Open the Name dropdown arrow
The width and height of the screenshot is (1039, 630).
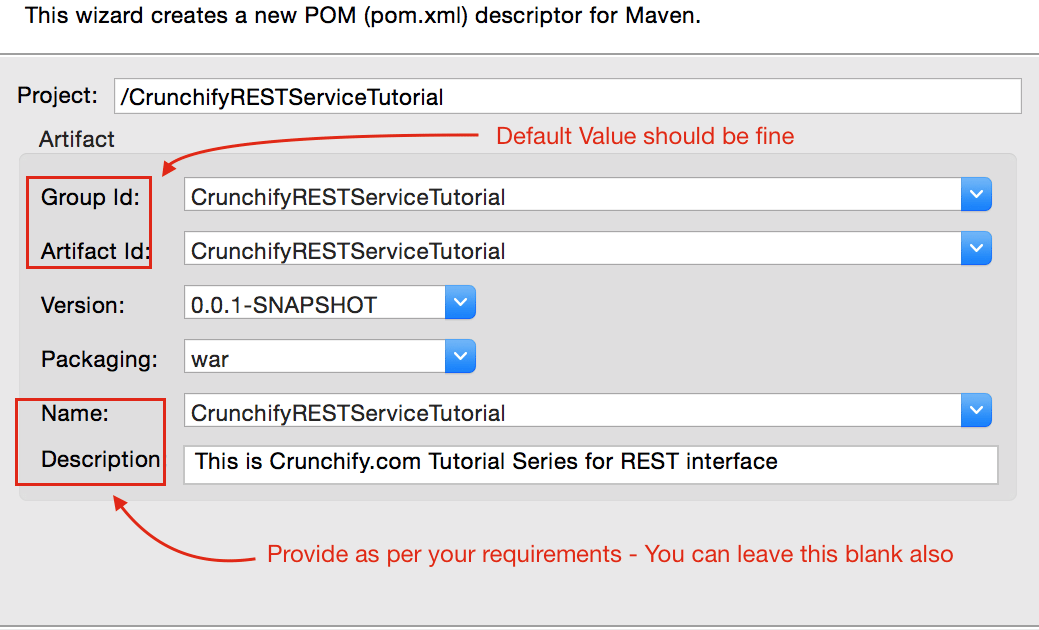(x=976, y=411)
